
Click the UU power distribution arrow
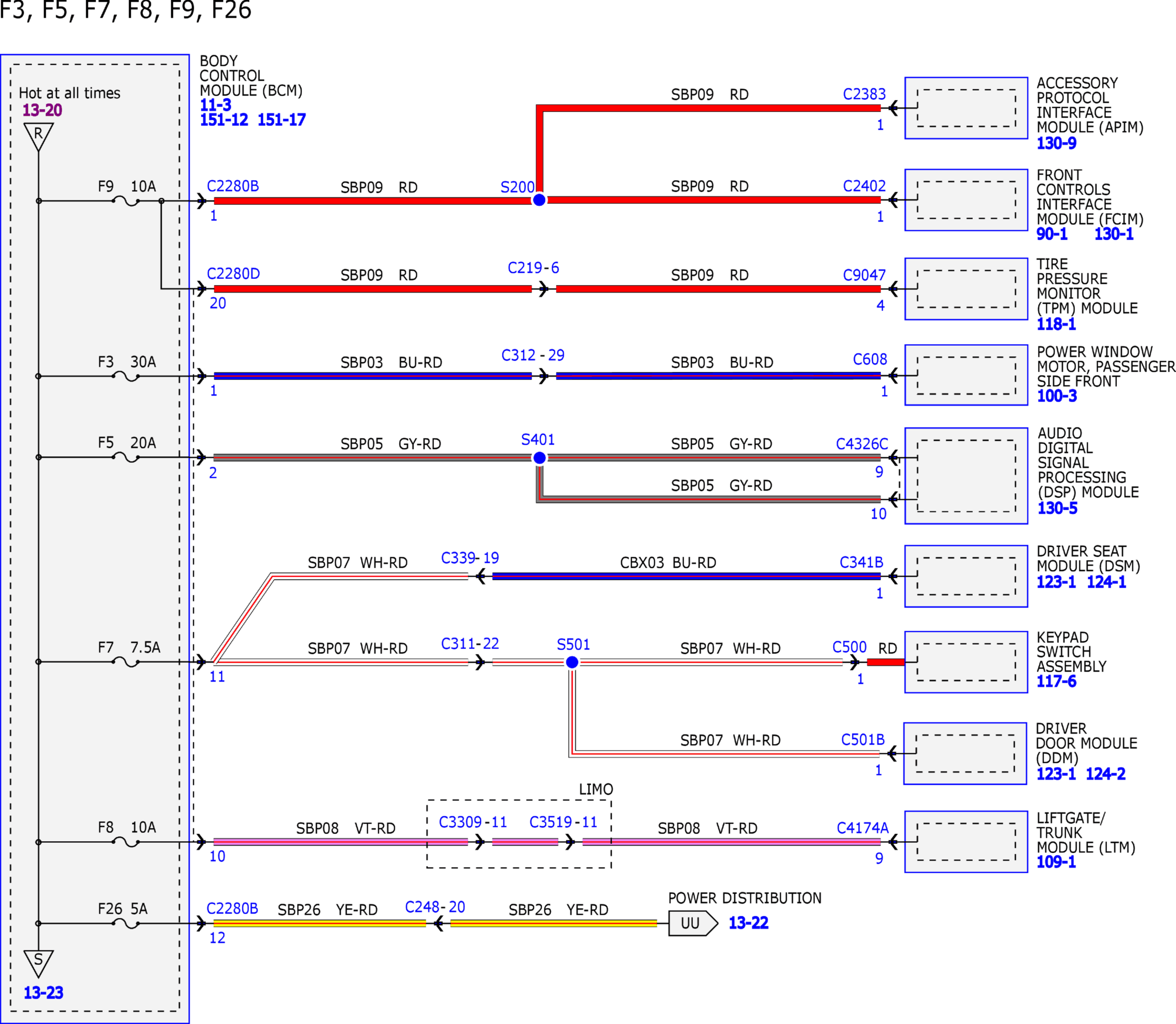coord(693,923)
